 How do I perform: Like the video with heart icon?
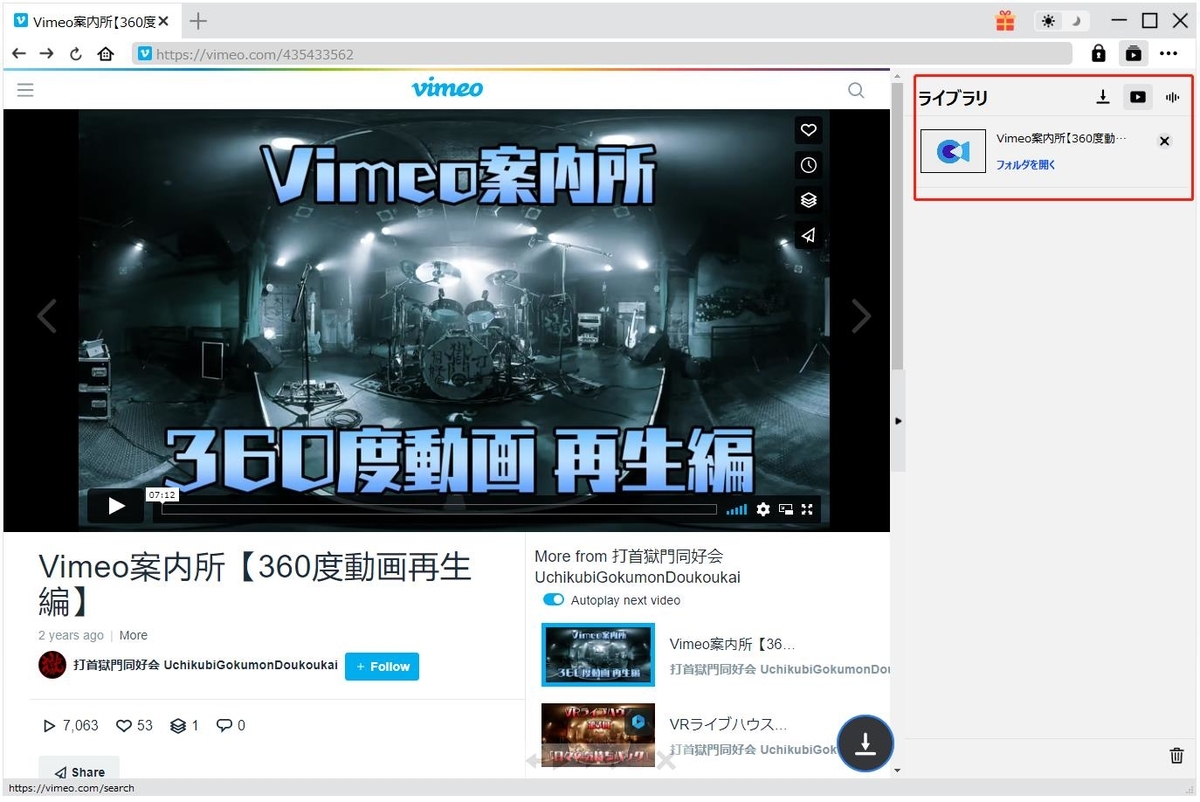(809, 130)
